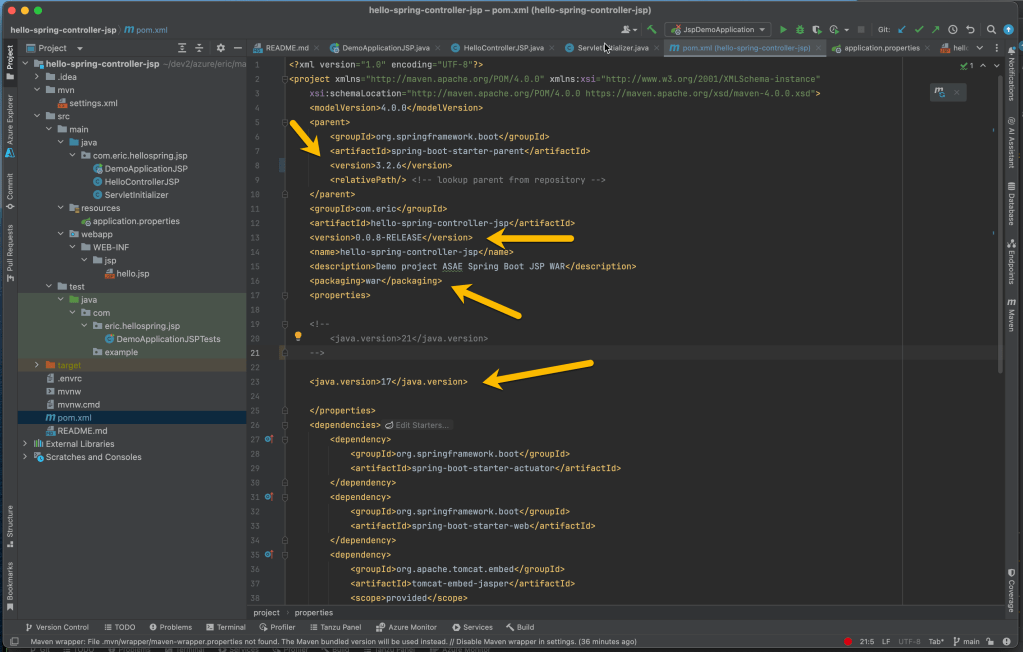The image size is (1023, 652).
Task: Switch to application.properties editor tab
Action: [x=881, y=48]
